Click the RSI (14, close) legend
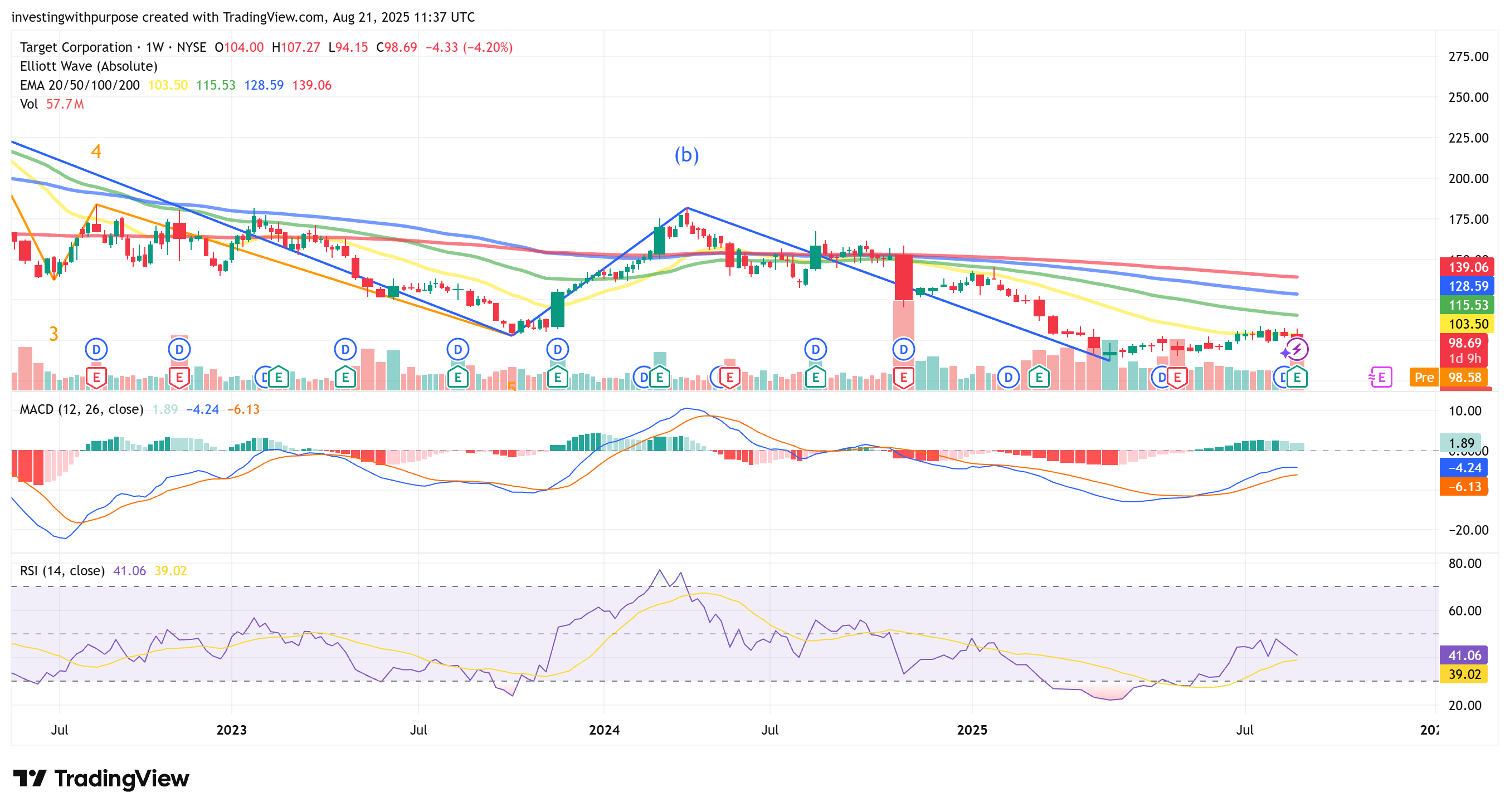 (62, 571)
